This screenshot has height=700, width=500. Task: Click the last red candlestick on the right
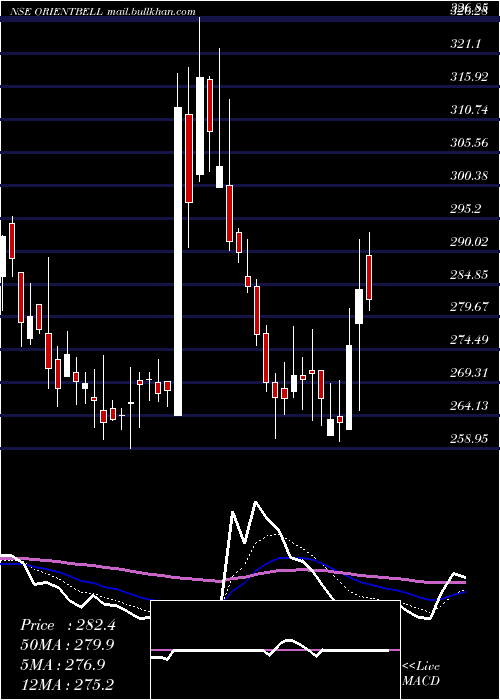click(369, 277)
